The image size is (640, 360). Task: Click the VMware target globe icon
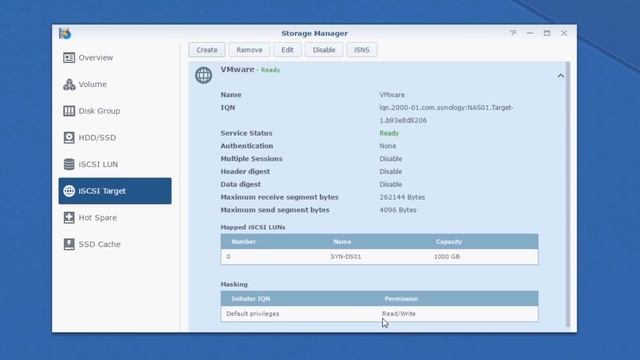tap(203, 75)
